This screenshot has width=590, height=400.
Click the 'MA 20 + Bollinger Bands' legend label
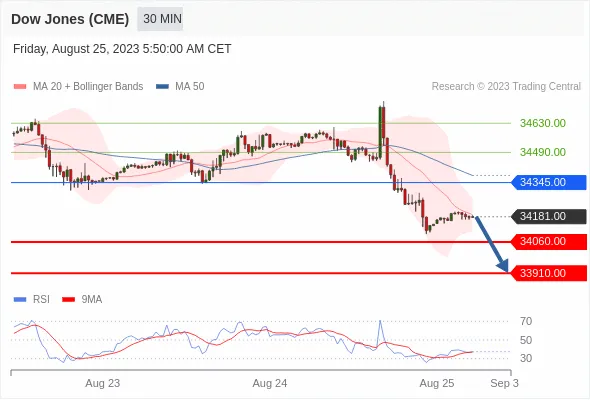(x=88, y=87)
